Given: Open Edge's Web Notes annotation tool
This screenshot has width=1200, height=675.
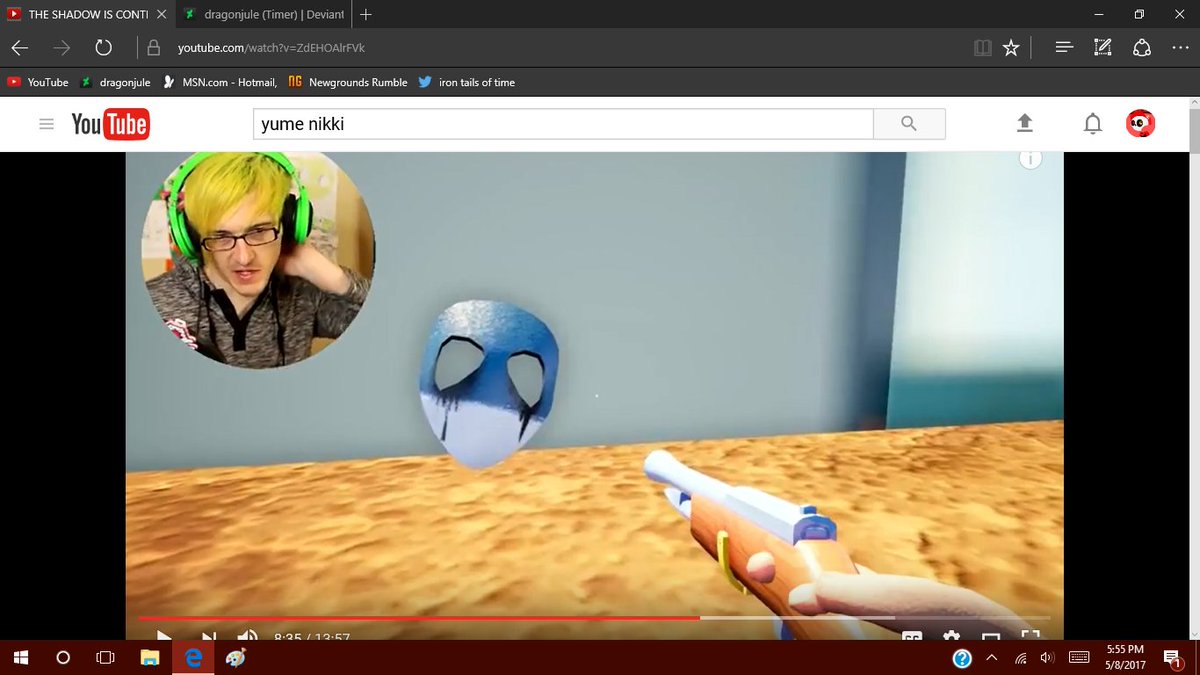Looking at the screenshot, I should click(1102, 47).
